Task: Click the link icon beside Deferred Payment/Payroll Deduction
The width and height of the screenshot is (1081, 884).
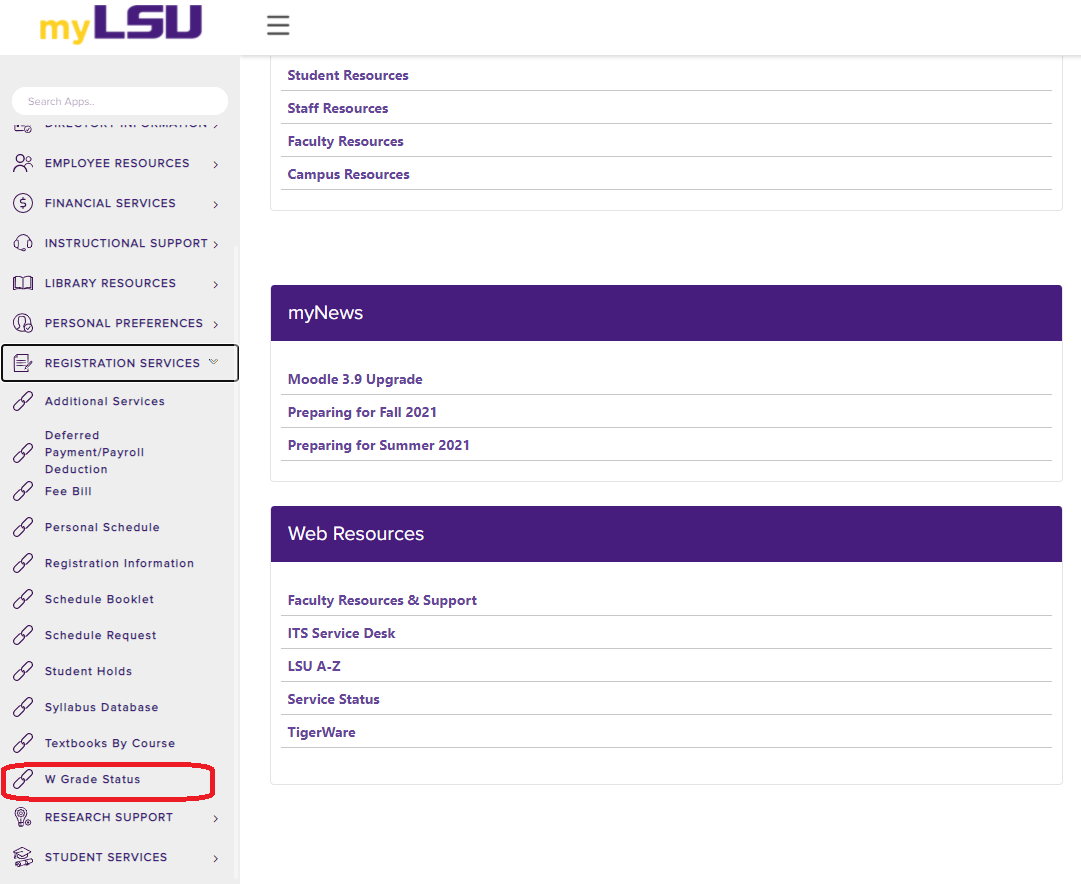Action: click(x=23, y=453)
